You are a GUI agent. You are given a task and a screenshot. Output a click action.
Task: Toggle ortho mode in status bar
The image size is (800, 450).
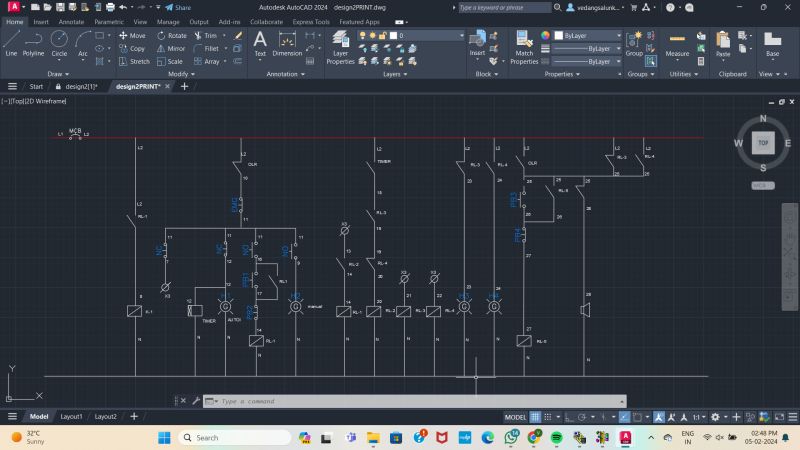(569, 417)
